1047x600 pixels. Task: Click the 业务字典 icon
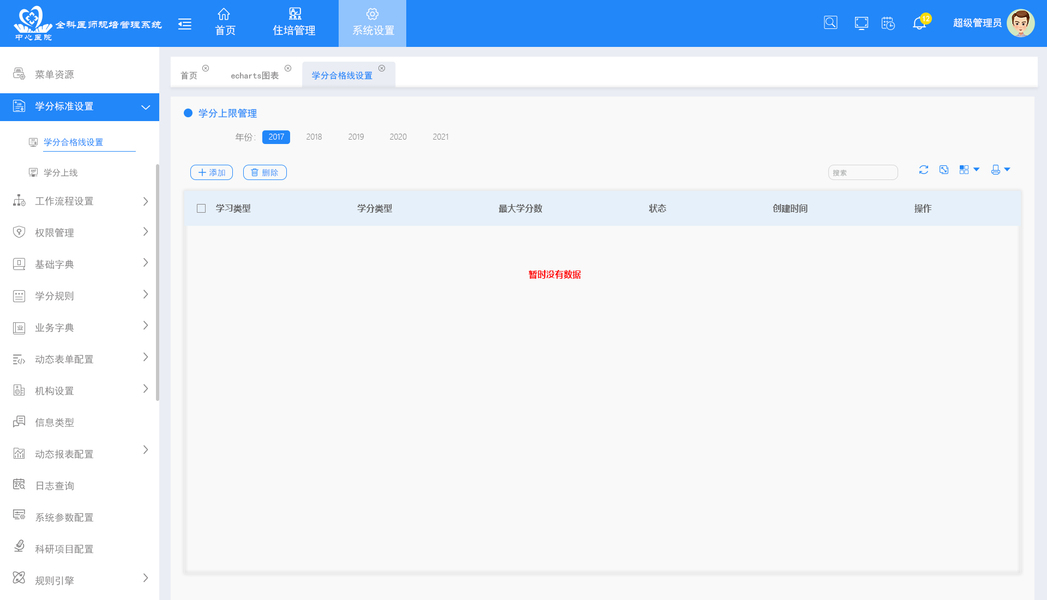pyautogui.click(x=19, y=327)
